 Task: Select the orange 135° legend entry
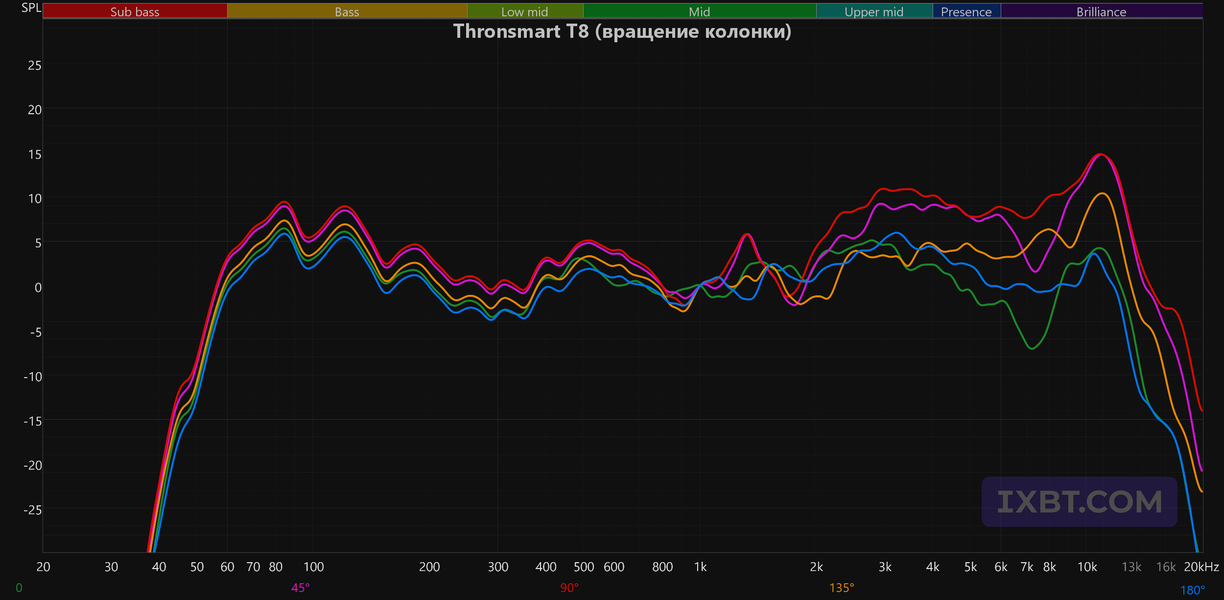pyautogui.click(x=841, y=588)
